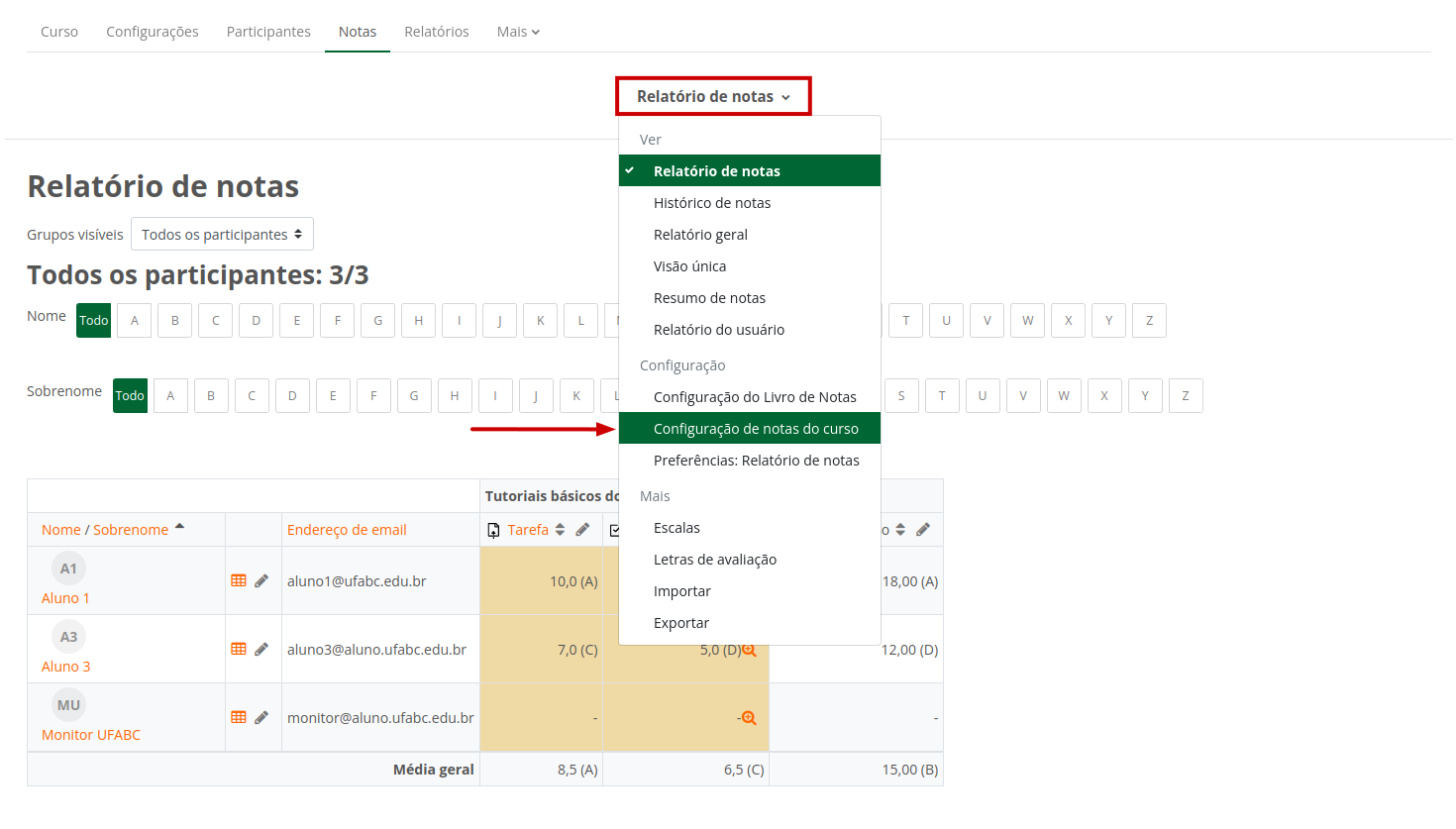This screenshot has width=1456, height=829.
Task: Click the pencil edit icon for Aluno 3
Action: pos(261,650)
